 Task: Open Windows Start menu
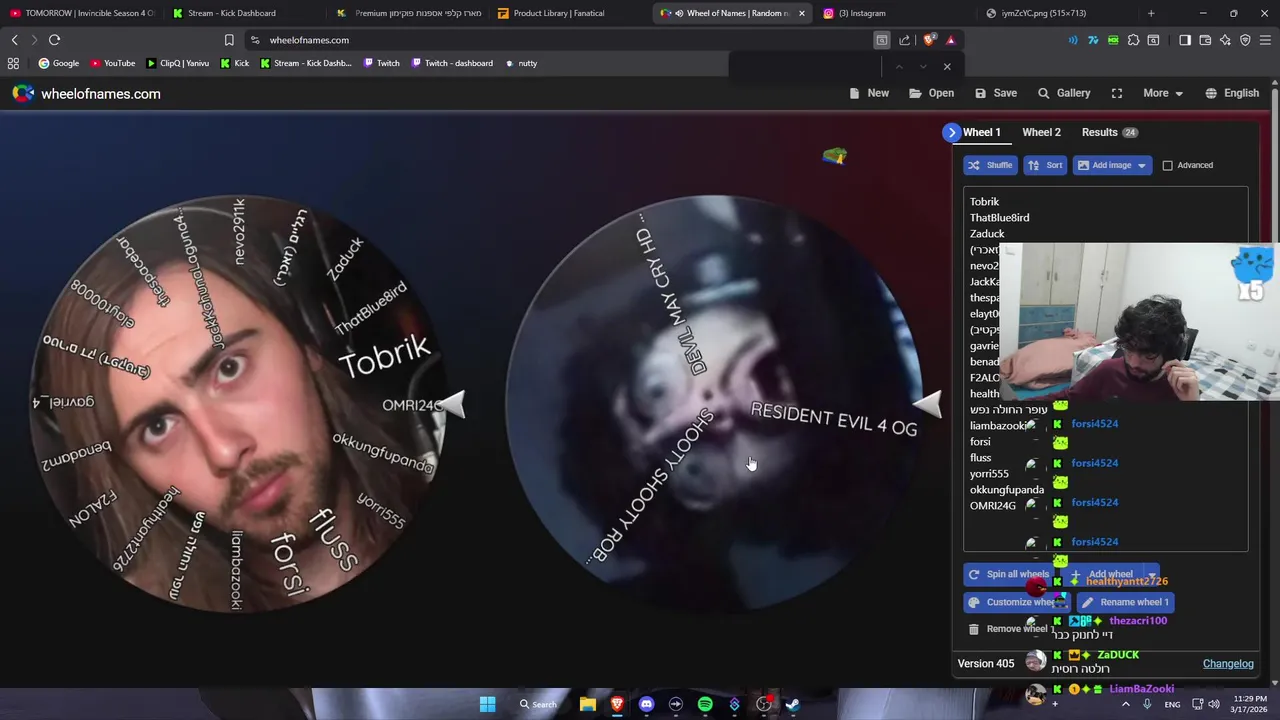pos(487,704)
